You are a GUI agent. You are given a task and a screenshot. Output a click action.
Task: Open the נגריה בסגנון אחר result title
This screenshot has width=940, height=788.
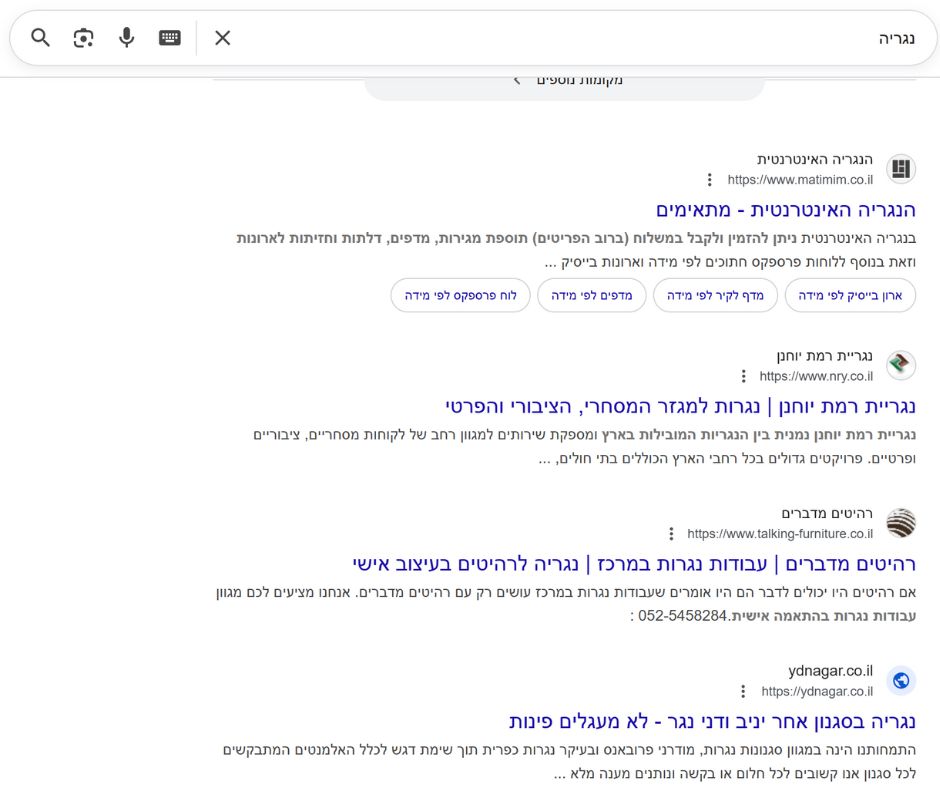712,721
